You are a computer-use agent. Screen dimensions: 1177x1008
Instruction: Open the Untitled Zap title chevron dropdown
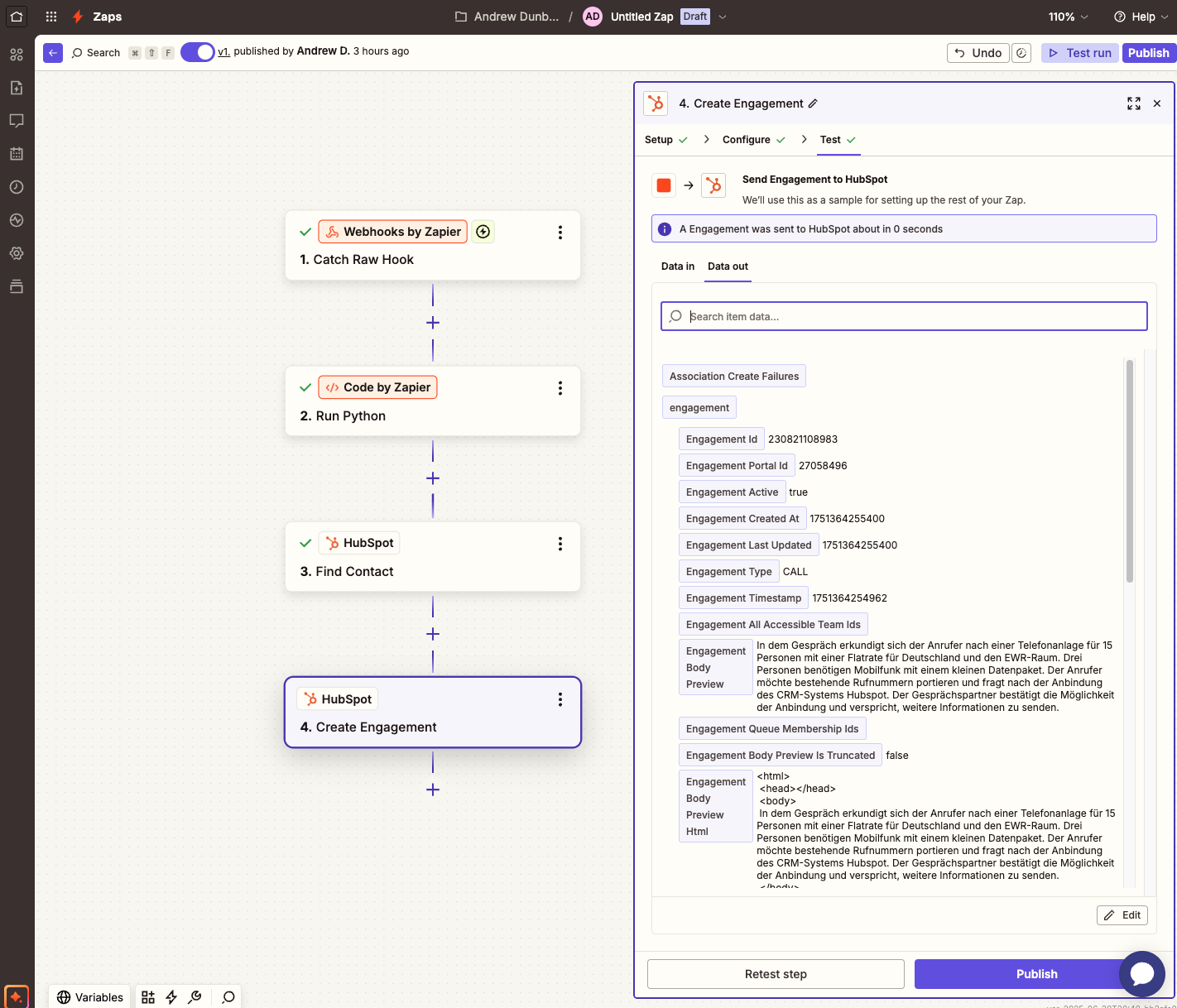(x=723, y=17)
